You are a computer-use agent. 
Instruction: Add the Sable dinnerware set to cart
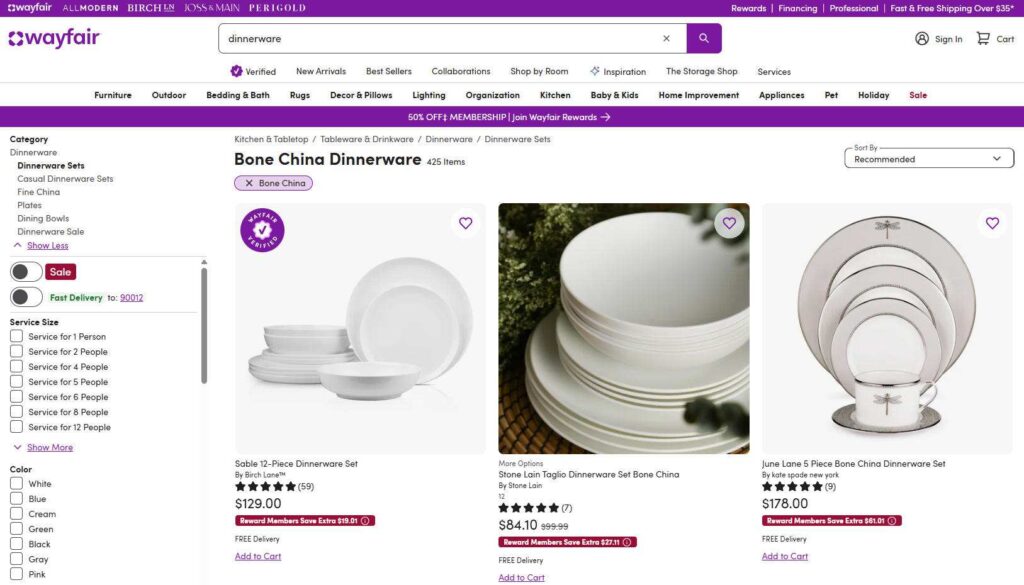(x=258, y=555)
